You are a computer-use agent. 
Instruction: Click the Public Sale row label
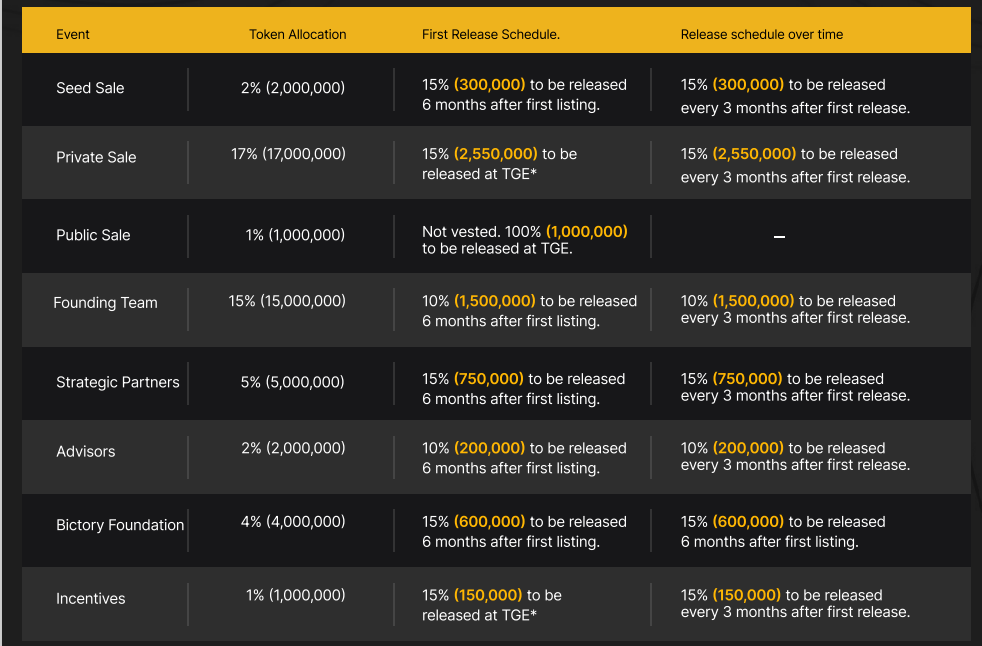click(x=93, y=235)
